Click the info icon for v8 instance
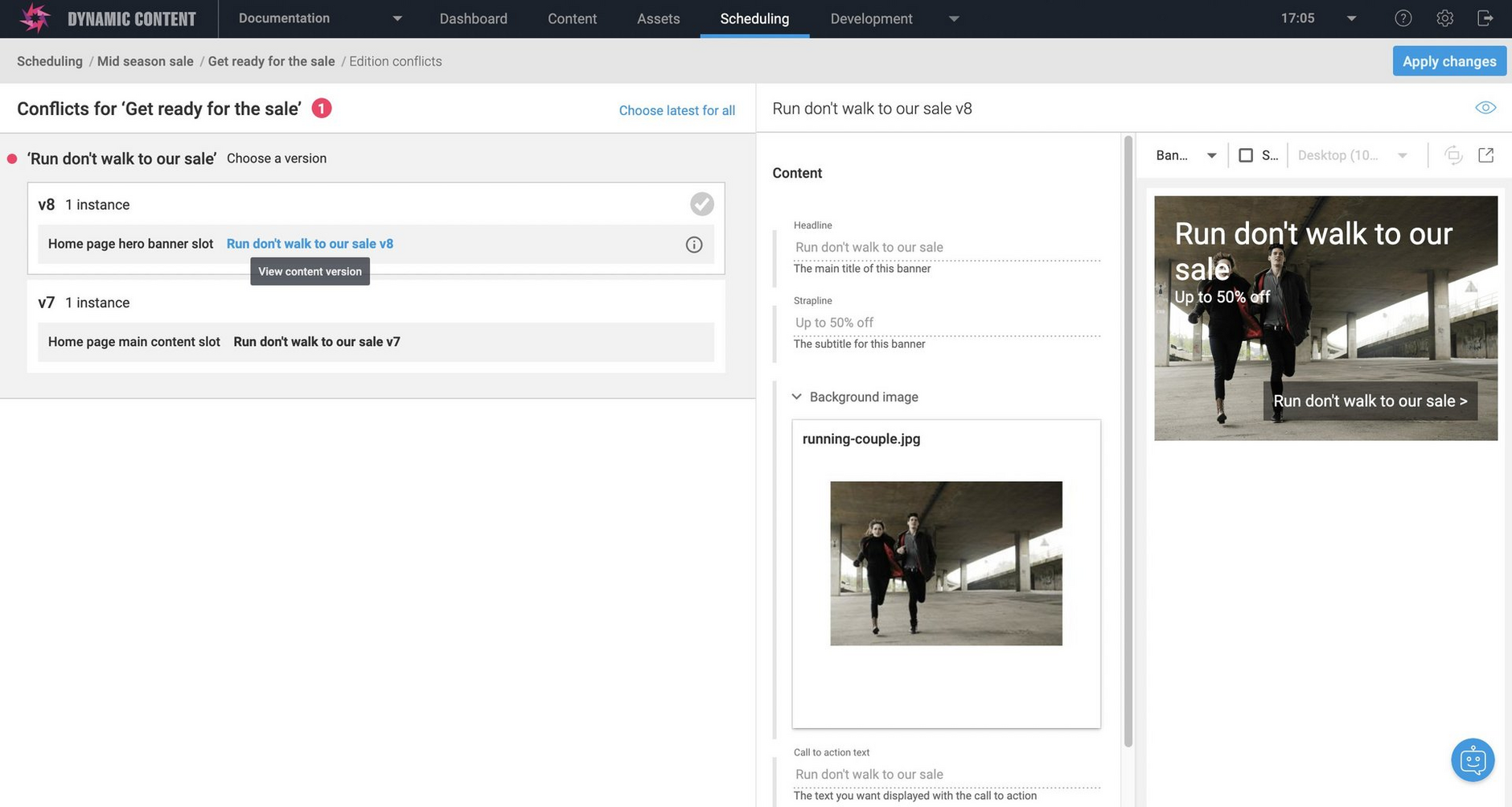Screen dimensions: 1512x807 (x=693, y=245)
